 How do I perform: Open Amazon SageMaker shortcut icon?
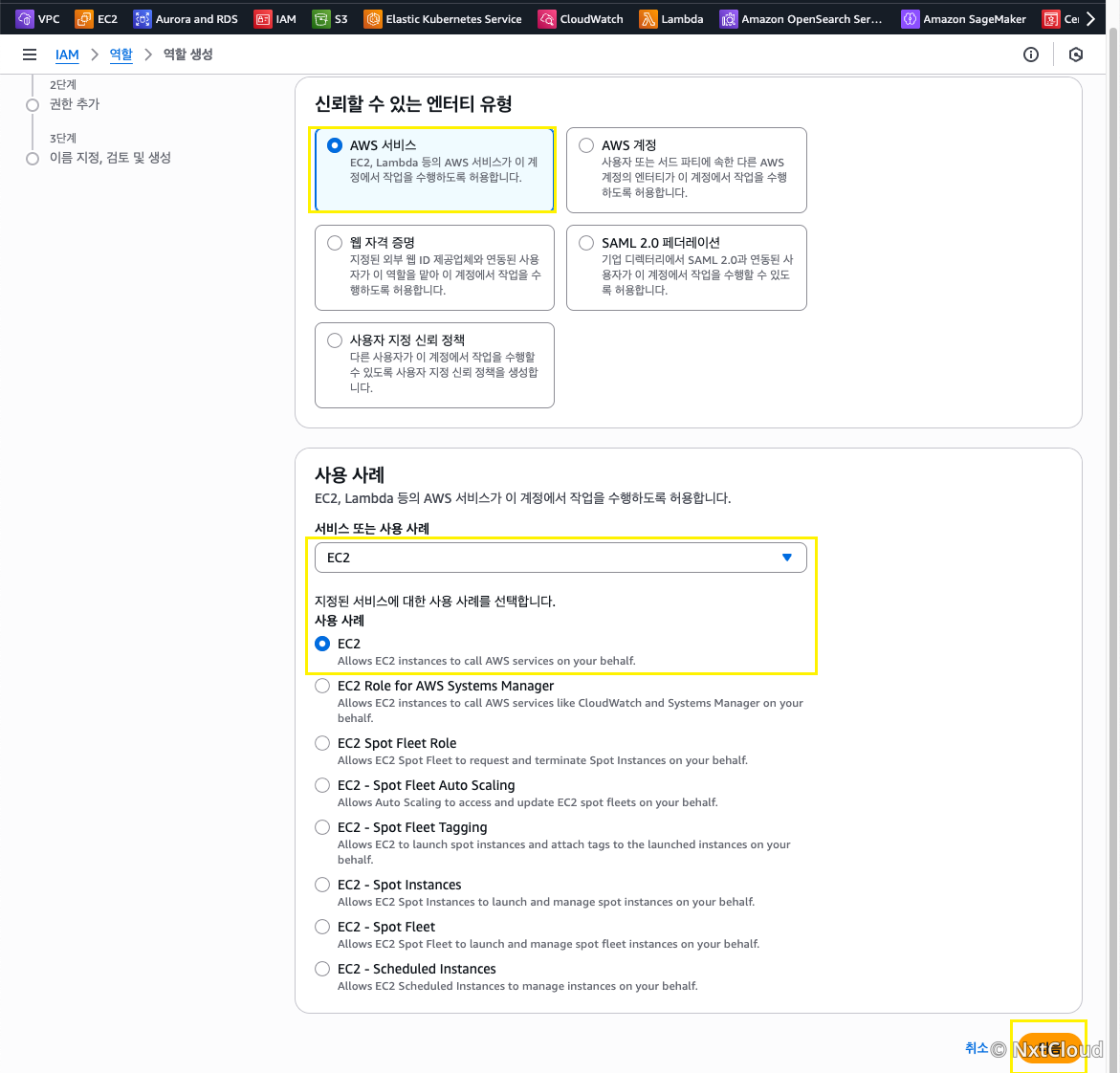910,18
